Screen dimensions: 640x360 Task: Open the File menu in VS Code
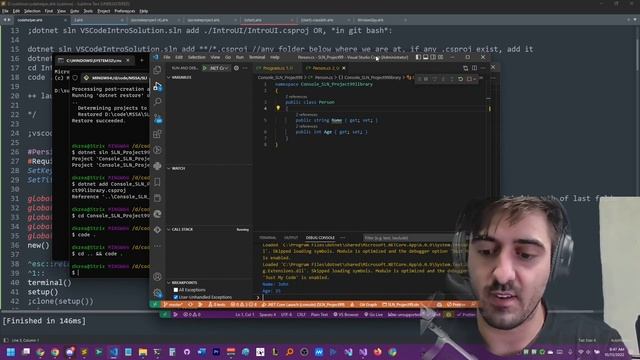167,57
